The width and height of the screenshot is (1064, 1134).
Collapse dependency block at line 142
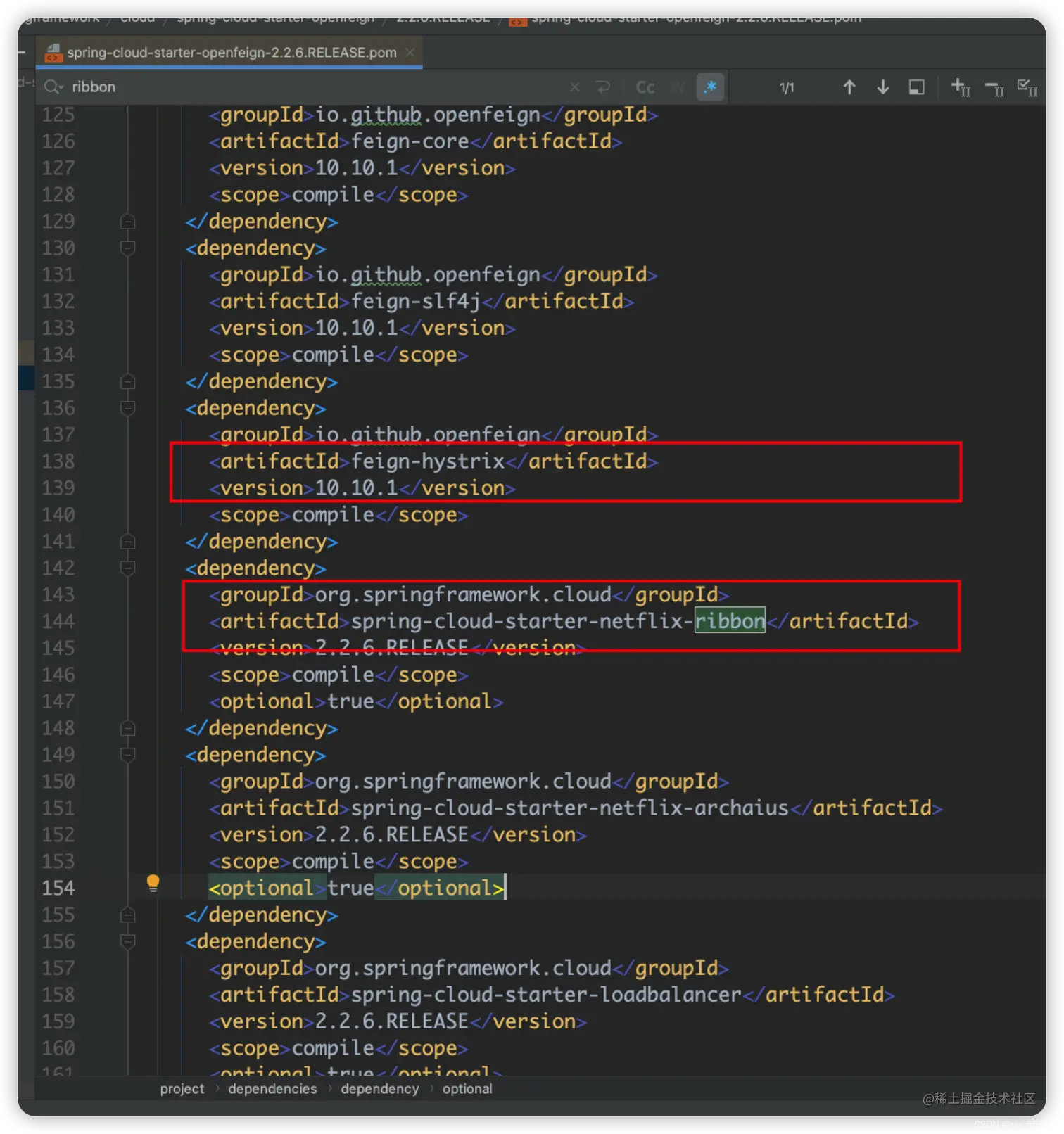(x=127, y=568)
